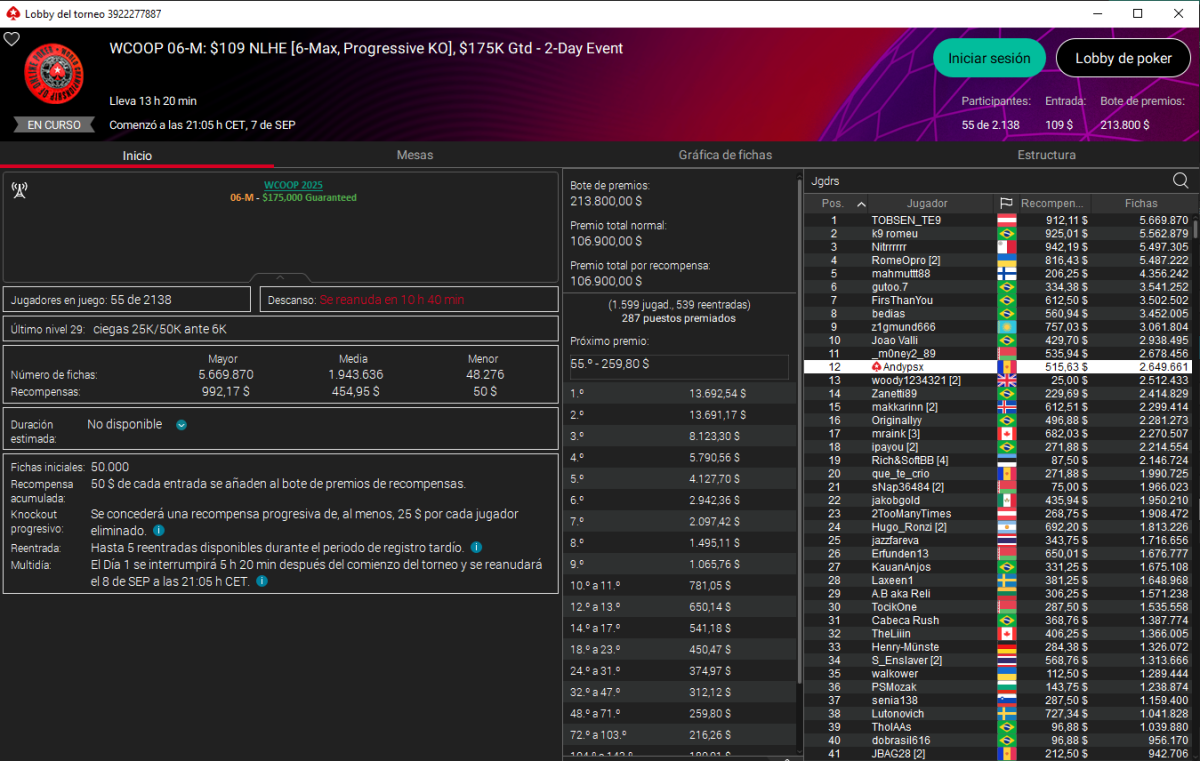Viewport: 1200px width, 761px height.
Task: Click the flag next to RomeOpro [2]
Action: [x=1006, y=260]
